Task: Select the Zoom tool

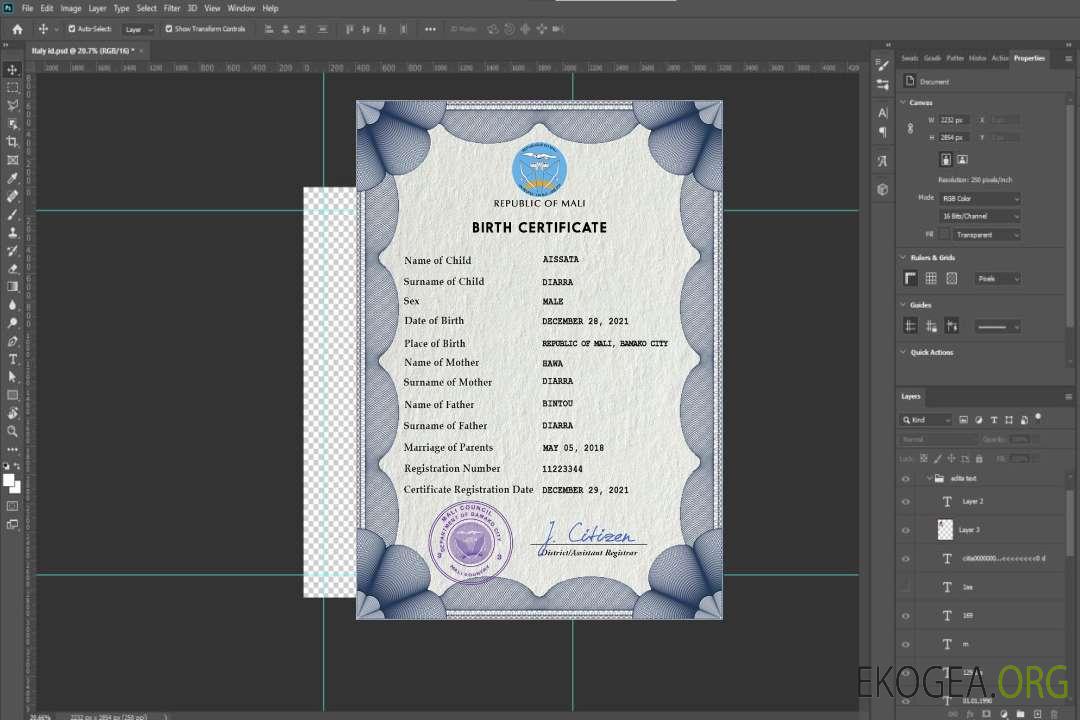Action: [13, 431]
